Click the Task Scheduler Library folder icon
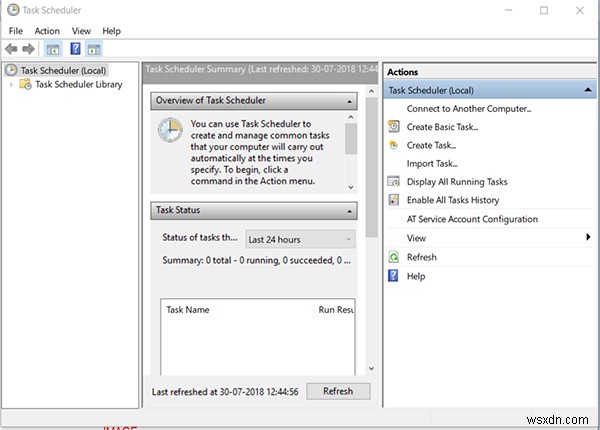Viewport: 600px width, 430px height. 26,84
